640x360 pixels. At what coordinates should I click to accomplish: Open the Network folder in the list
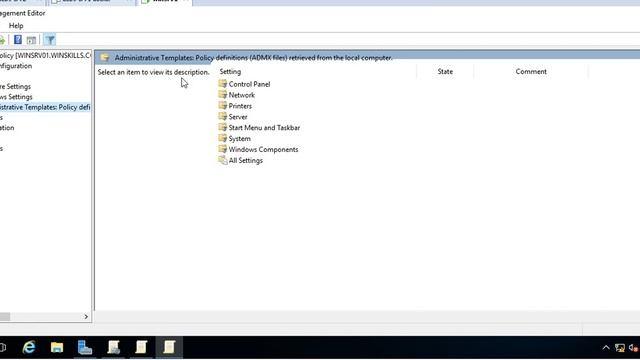[242, 95]
